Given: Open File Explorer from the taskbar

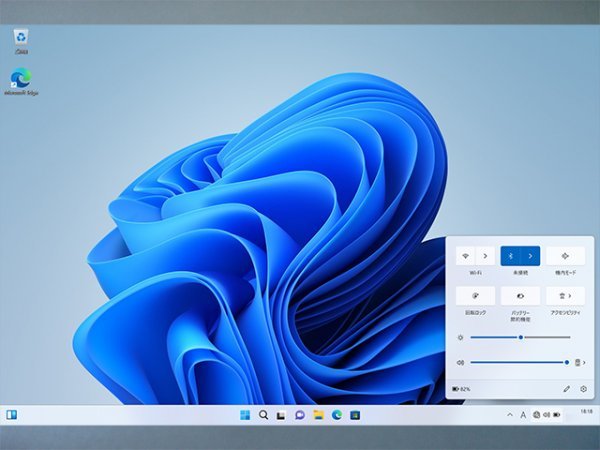Looking at the screenshot, I should click(318, 415).
